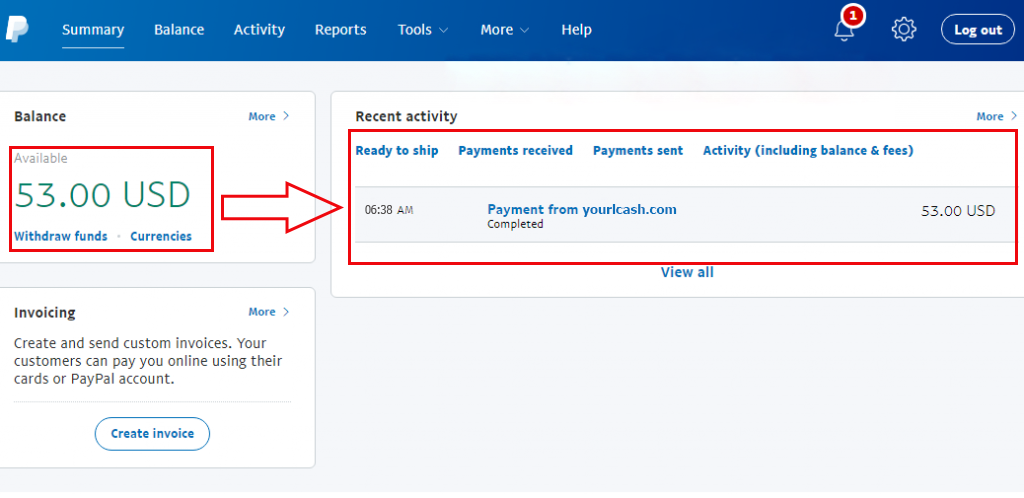Open the Currencies link
Viewport: 1024px width, 498px height.
click(161, 236)
